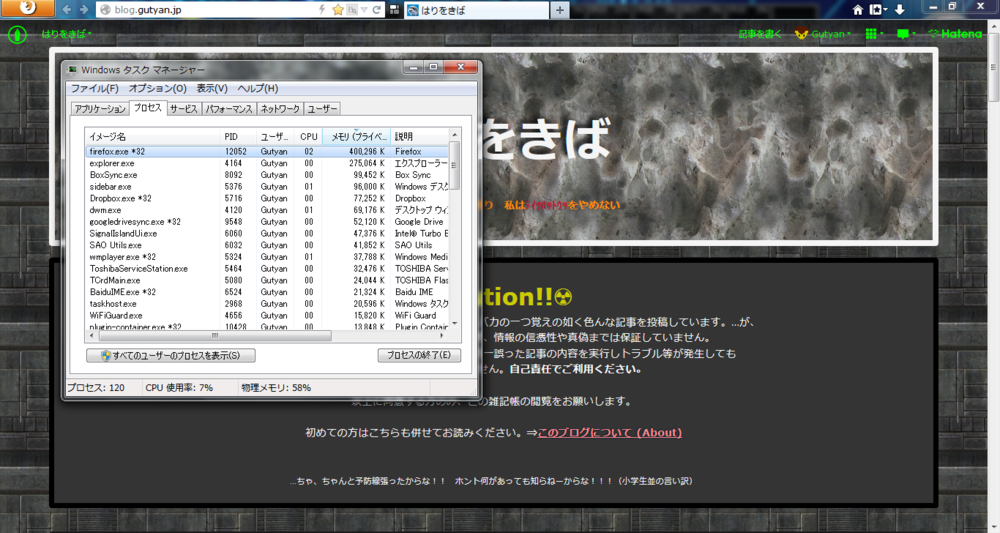Click the Task Manager title bar icon
1000x533 pixels.
pyautogui.click(x=73, y=69)
